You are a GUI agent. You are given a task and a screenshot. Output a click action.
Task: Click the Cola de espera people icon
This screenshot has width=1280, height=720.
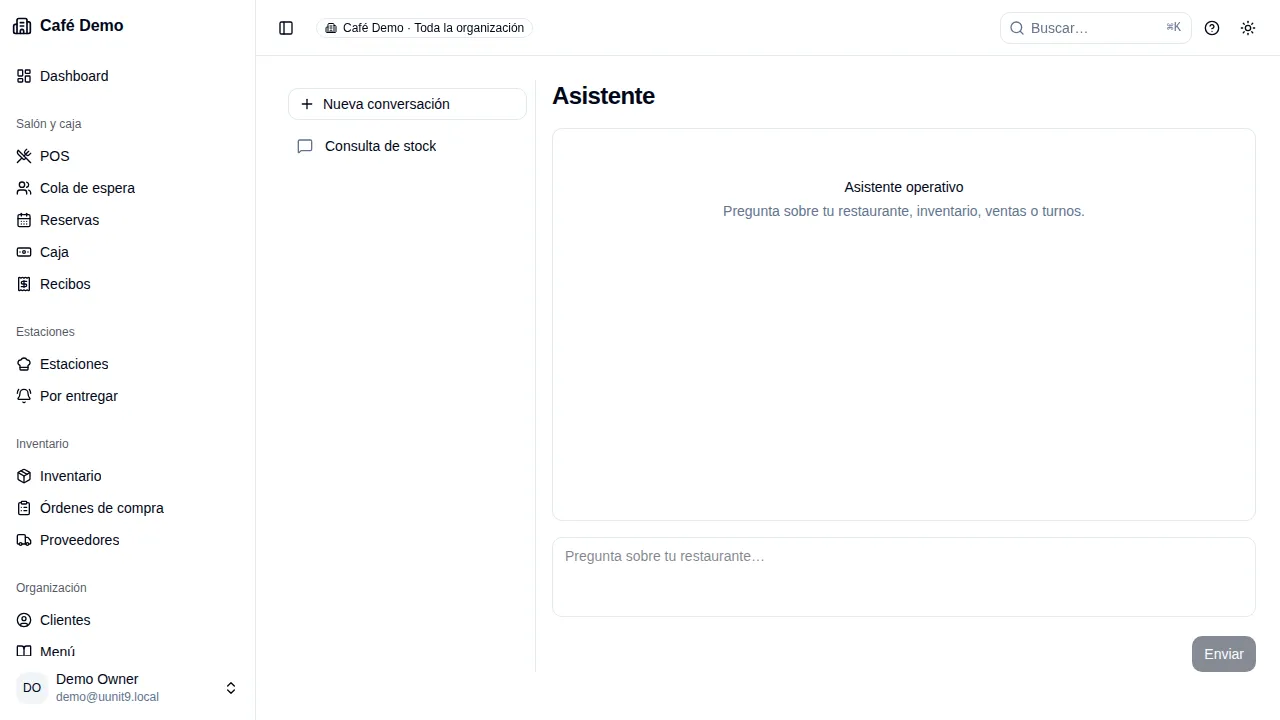point(24,188)
